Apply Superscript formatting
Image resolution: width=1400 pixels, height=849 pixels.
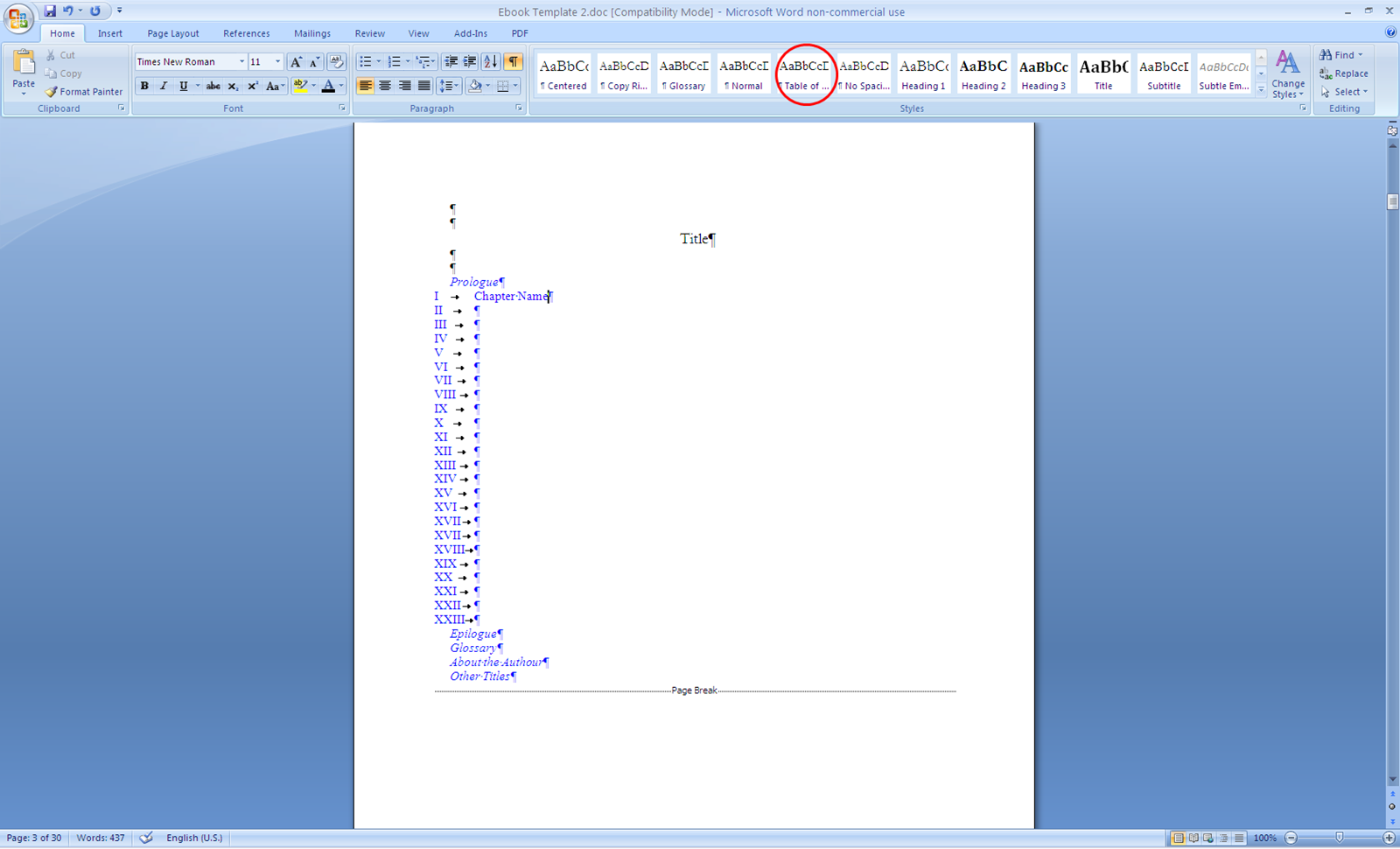click(x=252, y=86)
